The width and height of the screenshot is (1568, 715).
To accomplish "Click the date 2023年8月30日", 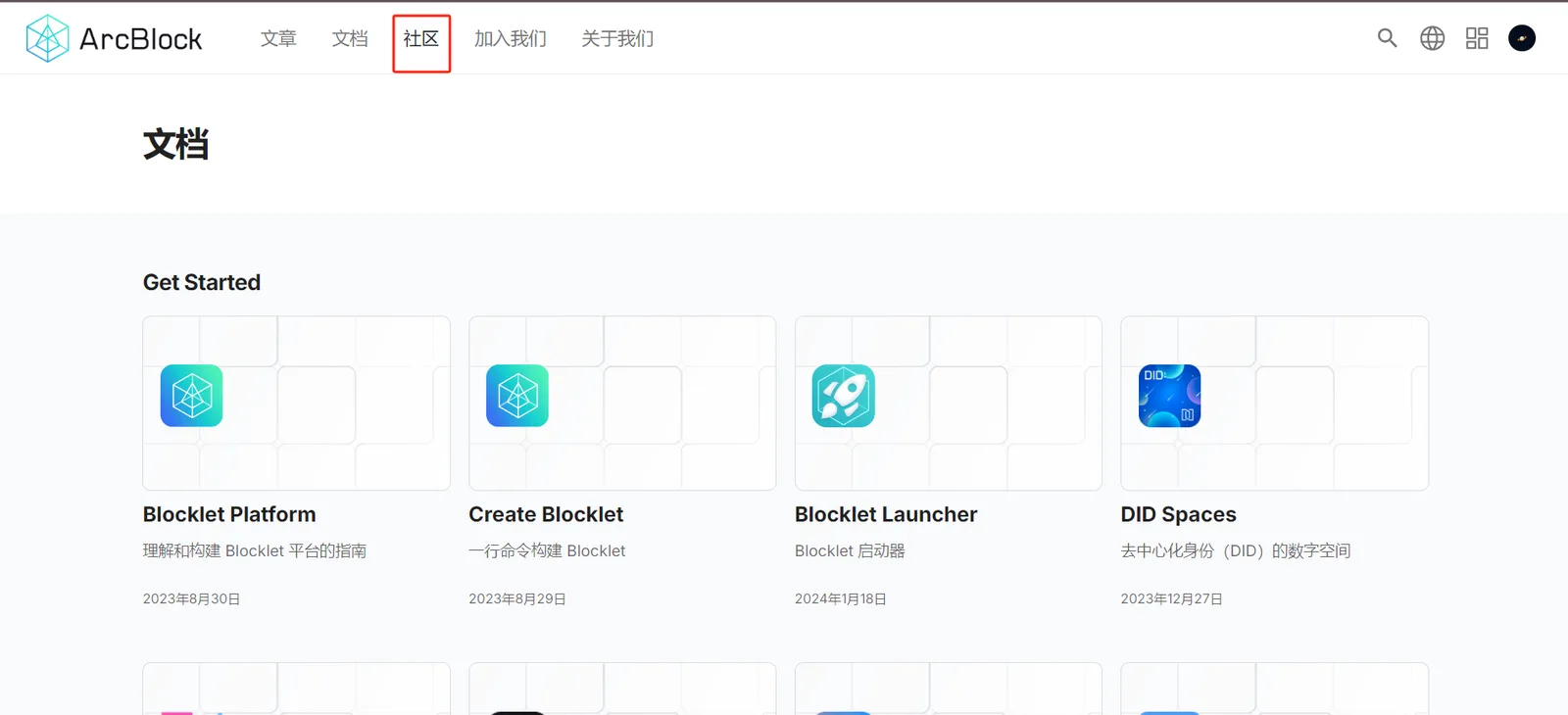I will pyautogui.click(x=191, y=598).
